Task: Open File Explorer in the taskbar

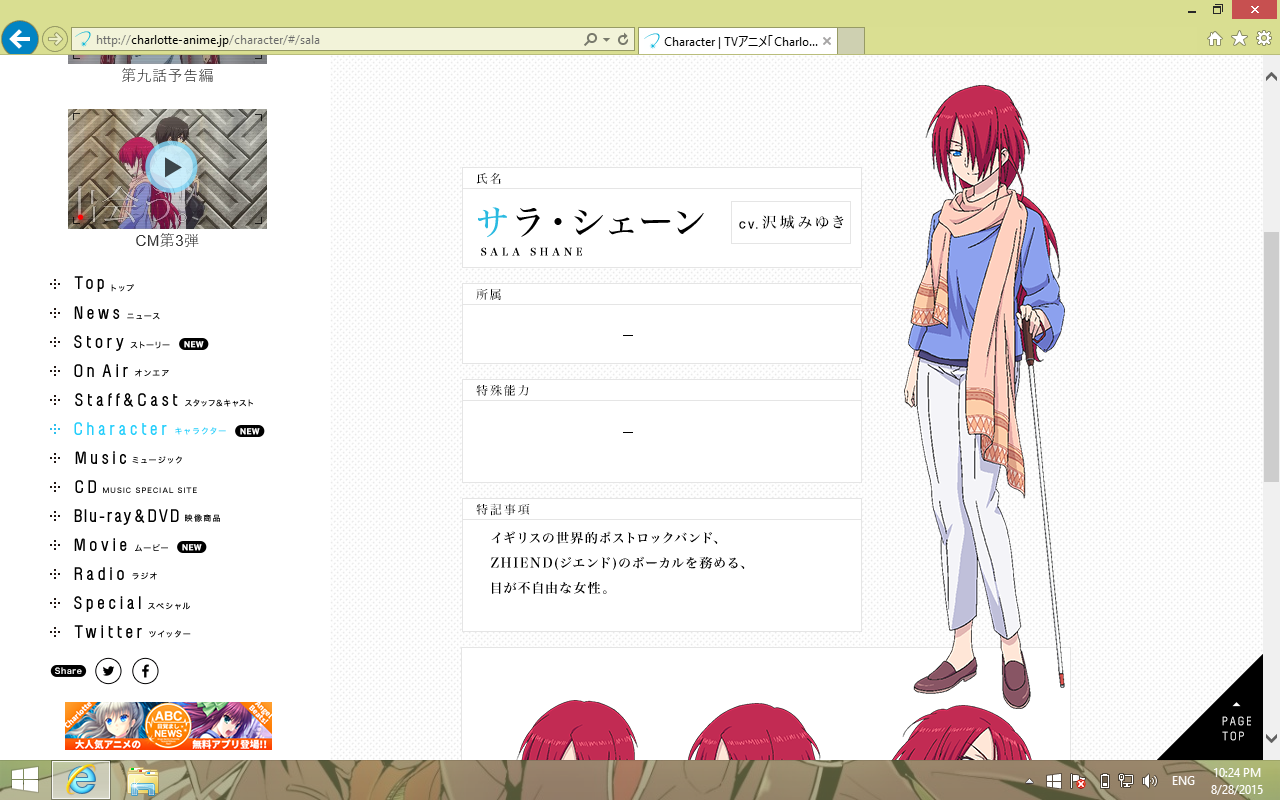Action: 143,781
